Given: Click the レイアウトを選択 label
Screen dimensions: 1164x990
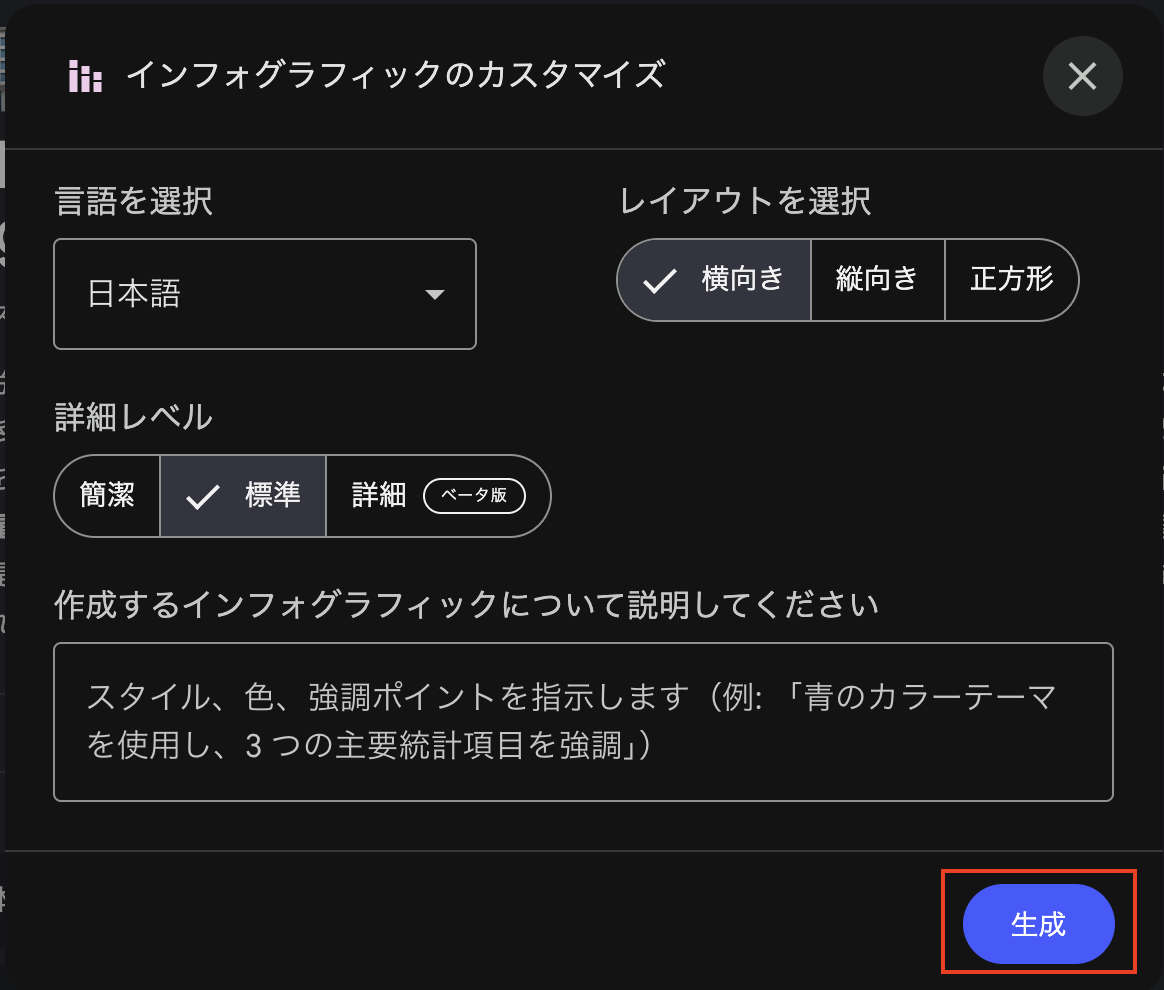Looking at the screenshot, I should pos(745,202).
